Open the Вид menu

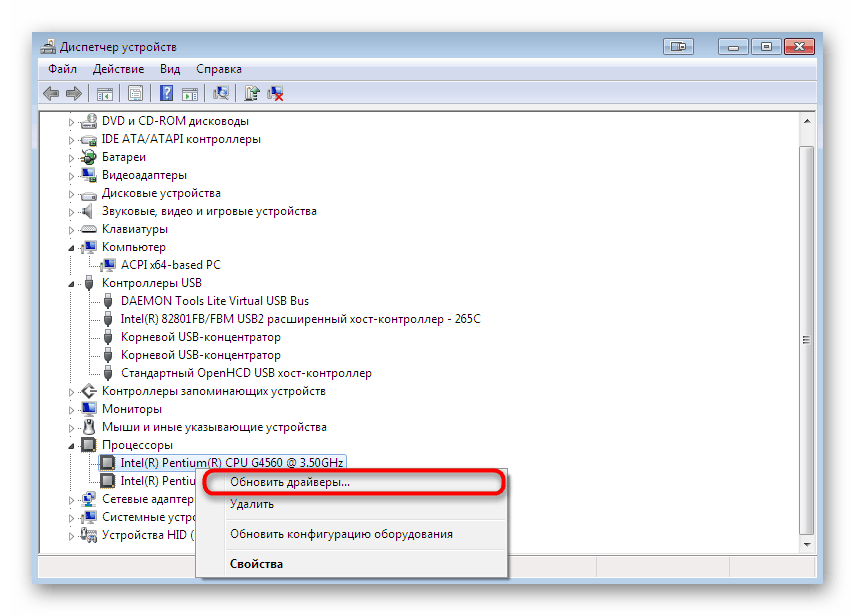170,69
